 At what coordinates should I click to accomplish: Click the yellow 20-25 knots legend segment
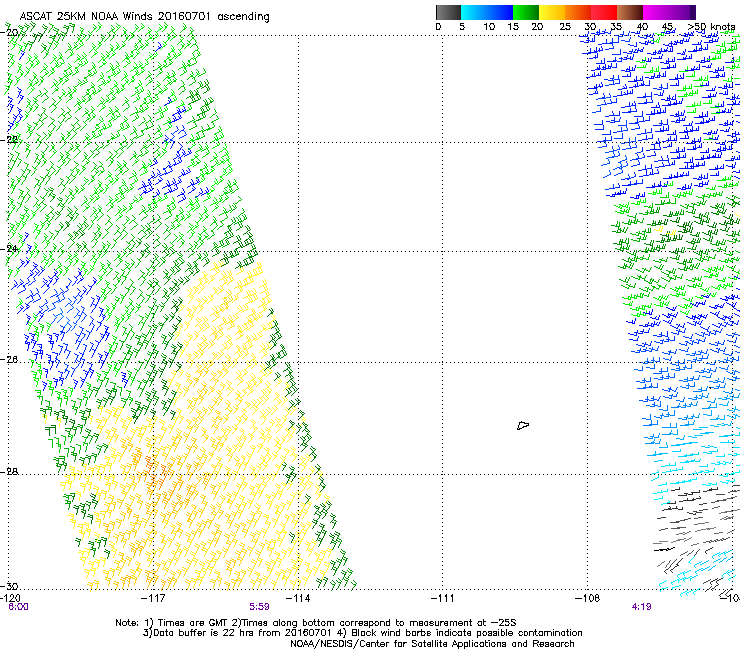click(x=552, y=12)
